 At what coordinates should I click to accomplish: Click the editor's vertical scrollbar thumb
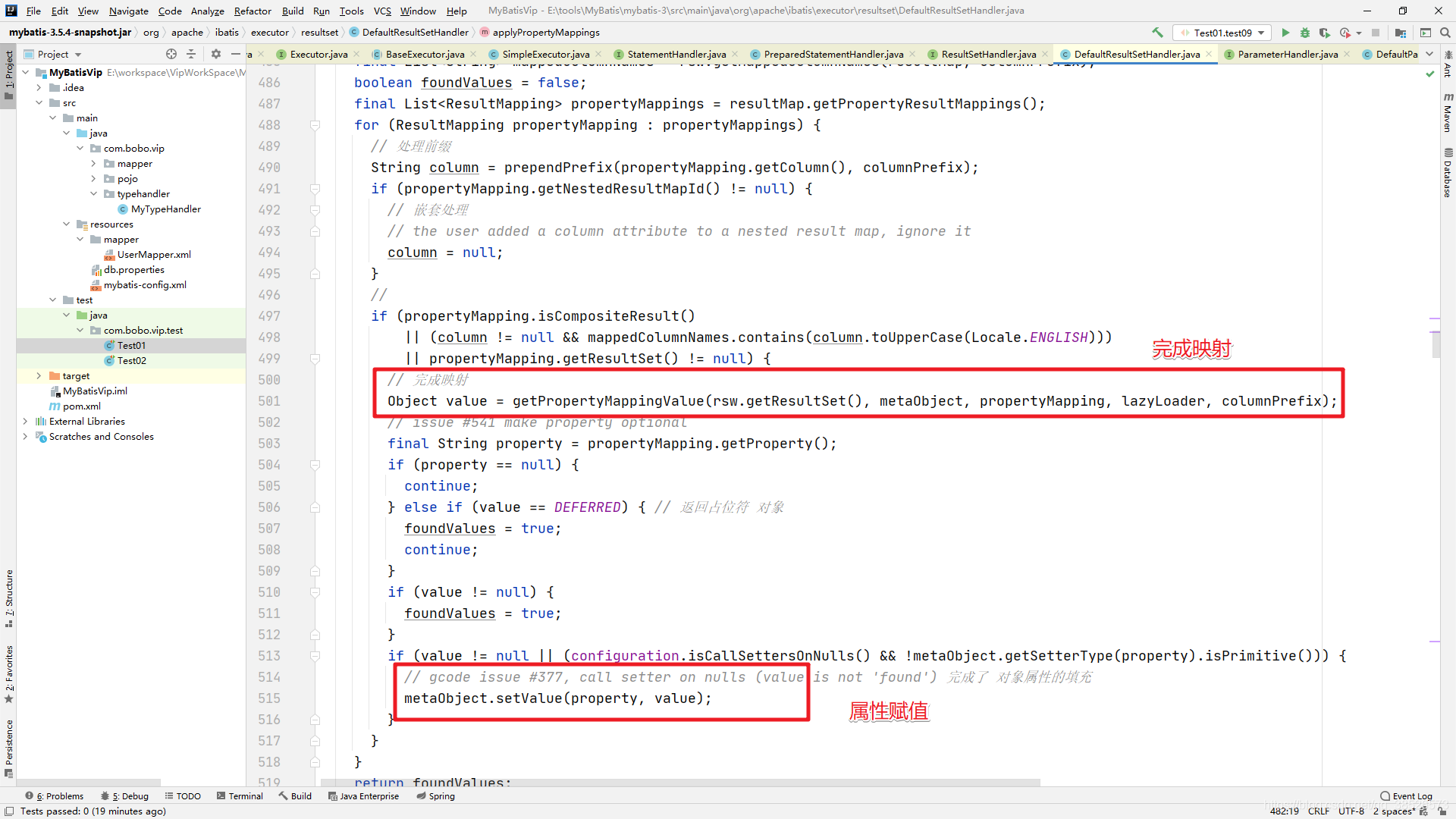pos(1436,345)
